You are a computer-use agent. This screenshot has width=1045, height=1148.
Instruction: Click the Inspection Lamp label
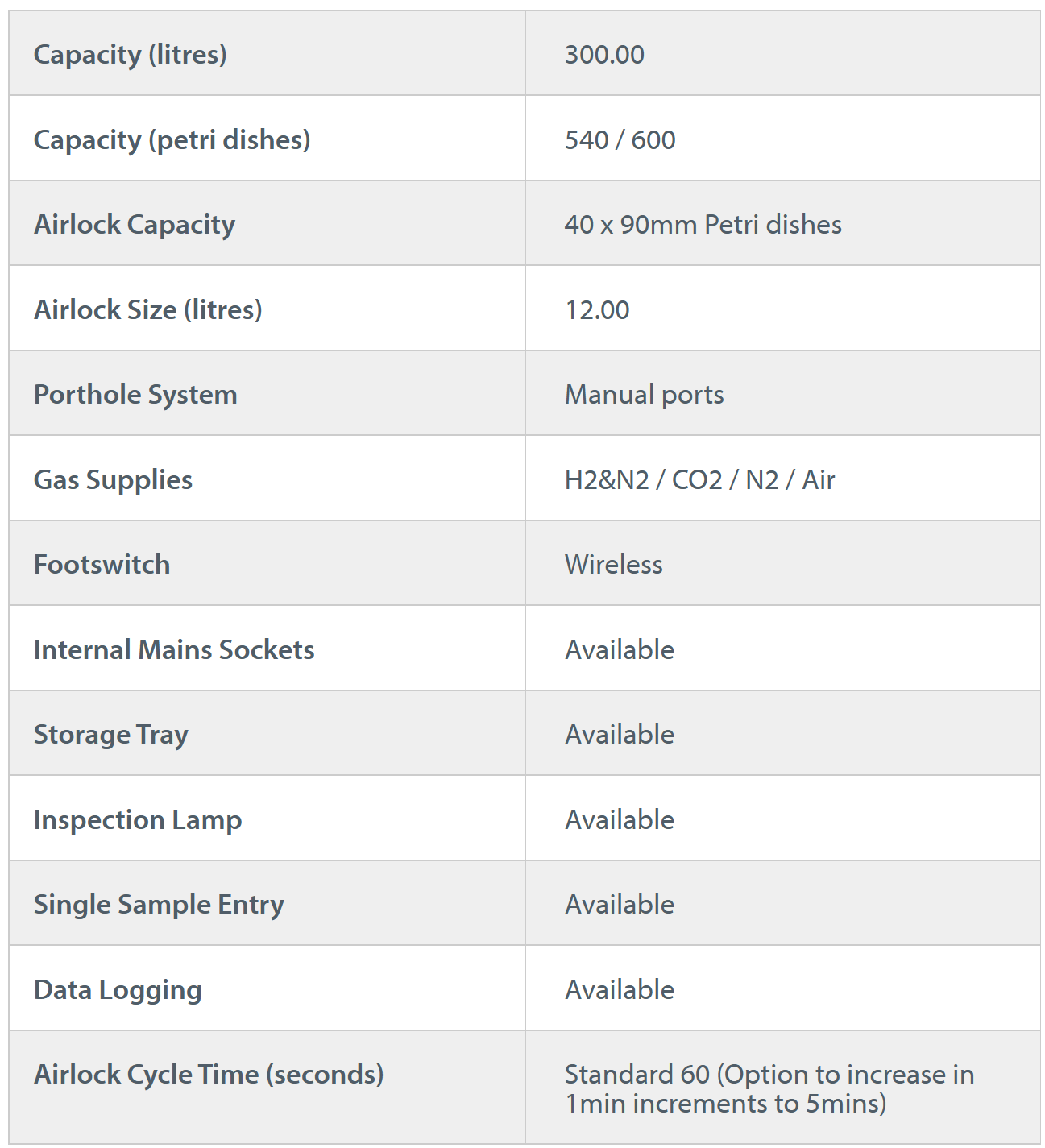[138, 820]
